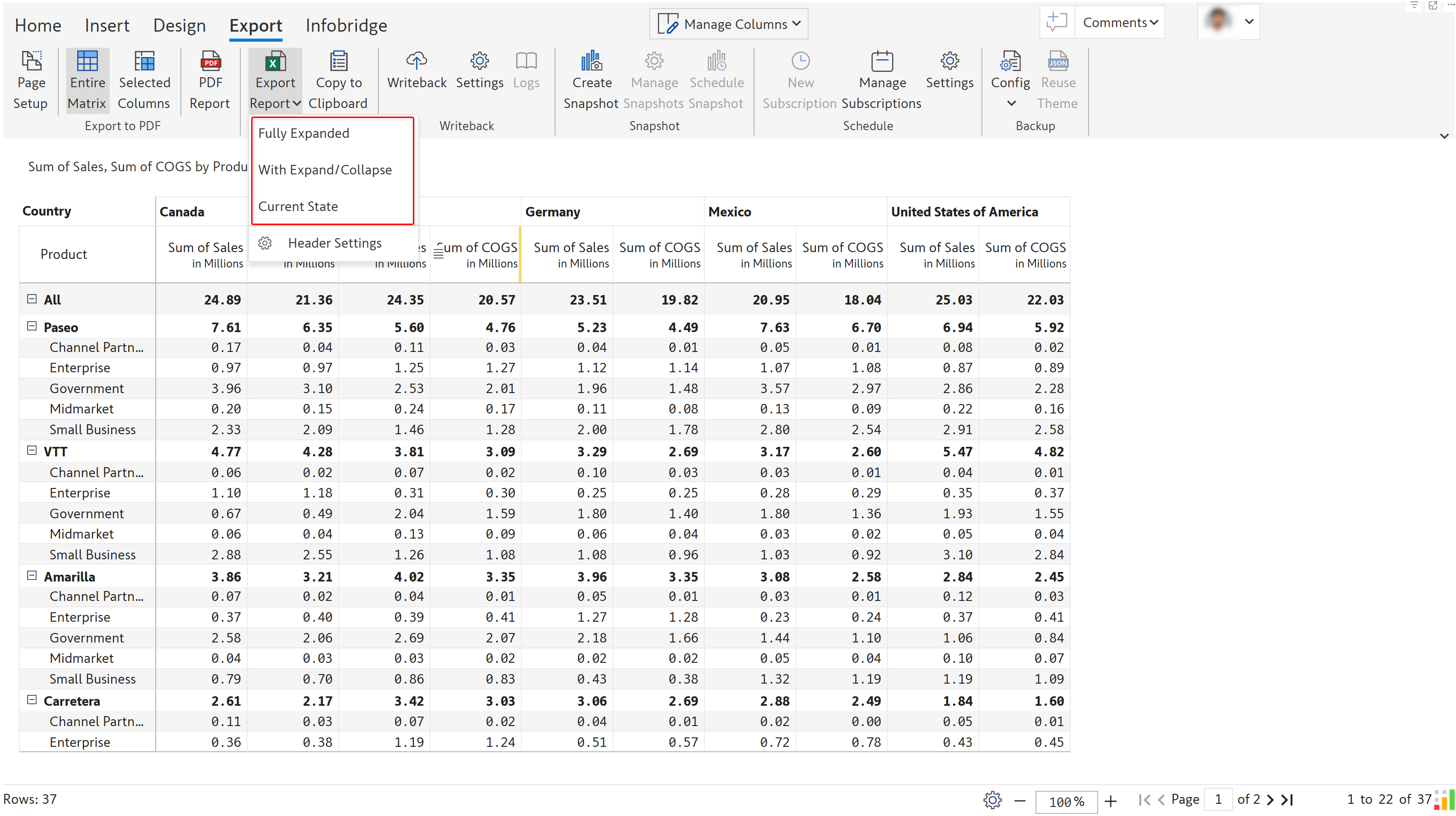The width and height of the screenshot is (1456, 816).
Task: Collapse the Amarilla row group
Action: [32, 576]
